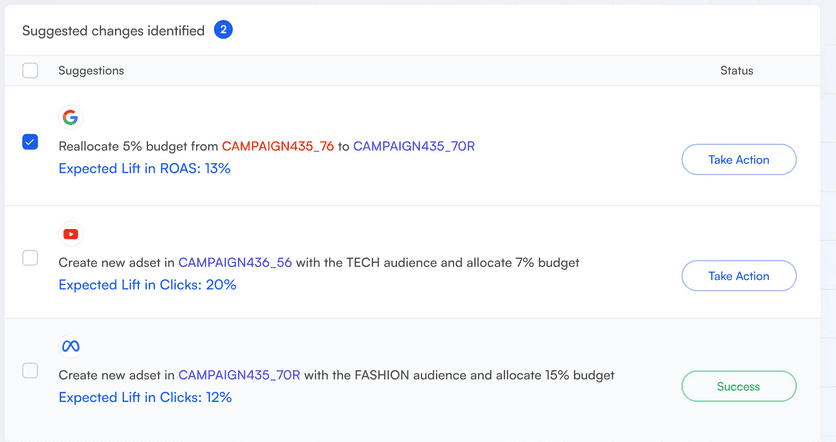Image resolution: width=836 pixels, height=442 pixels.
Task: Click the blue suggestions count badge
Action: click(223, 30)
